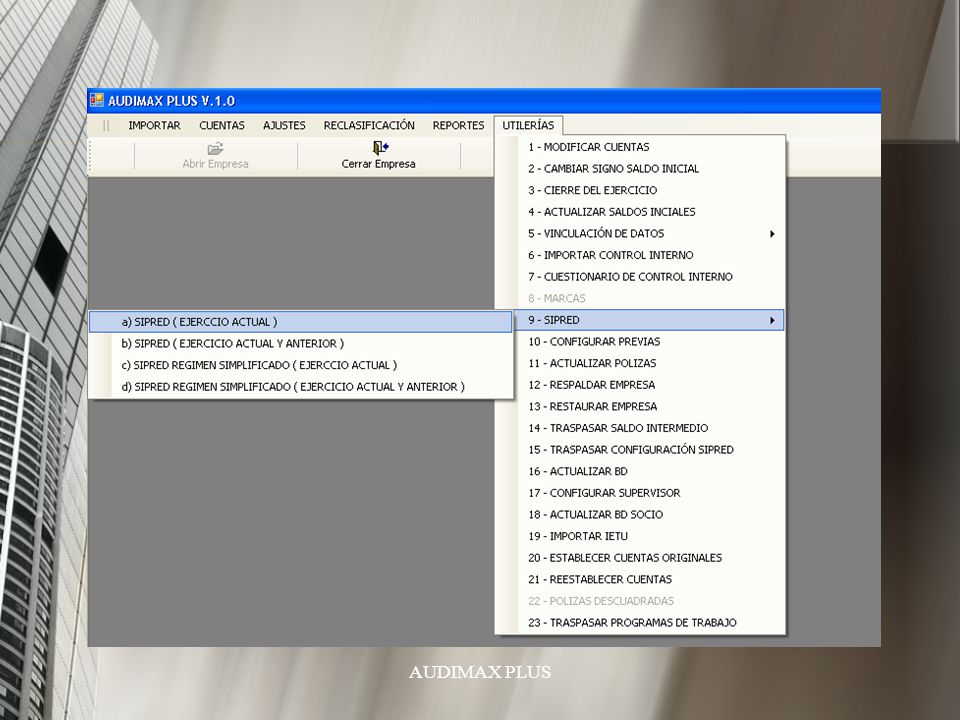This screenshot has height=720, width=960.
Task: Select 20 - ESTABLECER CUENTAS ORIGINALES
Action: pyautogui.click(x=640, y=558)
